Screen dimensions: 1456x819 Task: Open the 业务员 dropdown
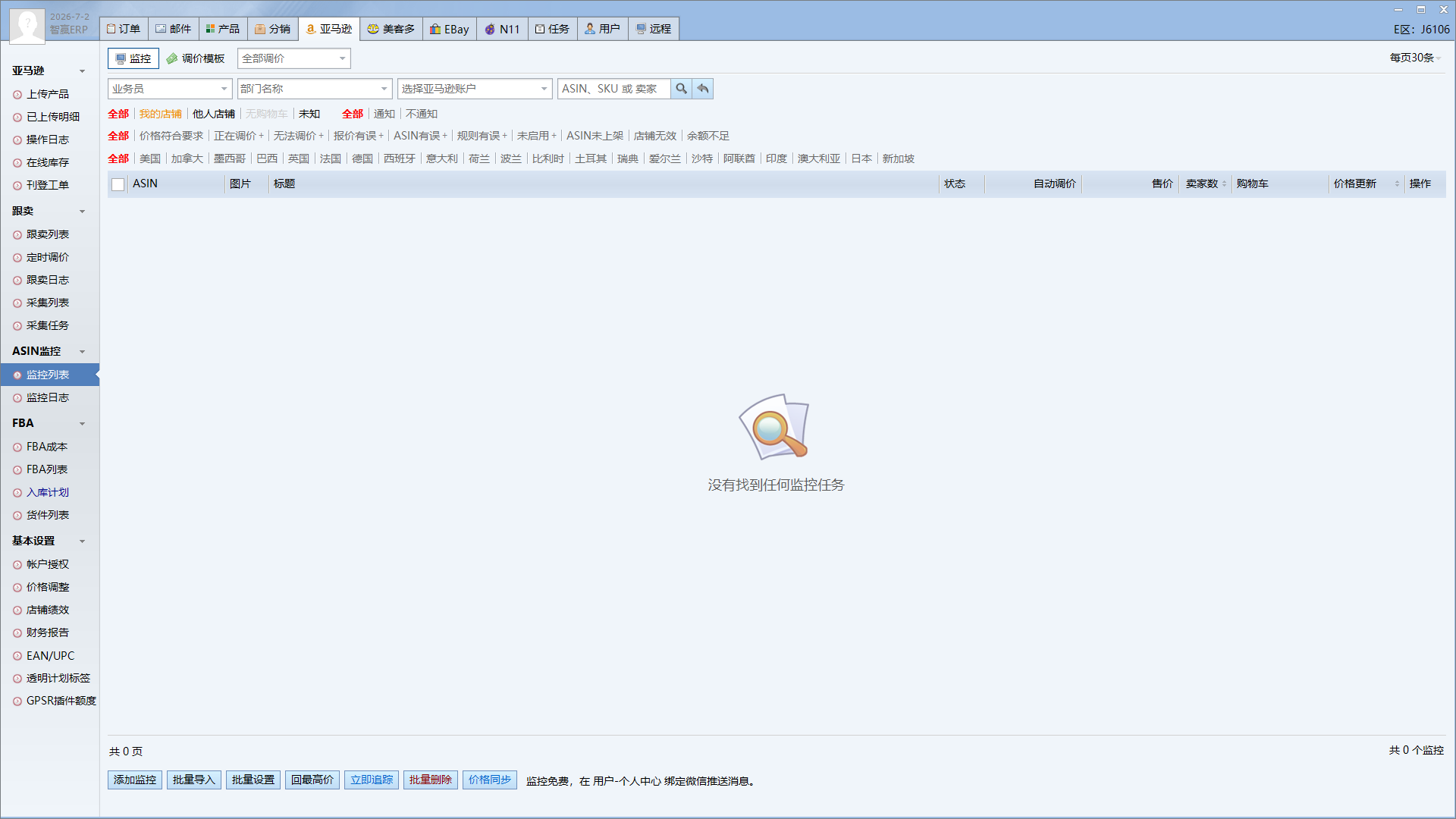170,89
